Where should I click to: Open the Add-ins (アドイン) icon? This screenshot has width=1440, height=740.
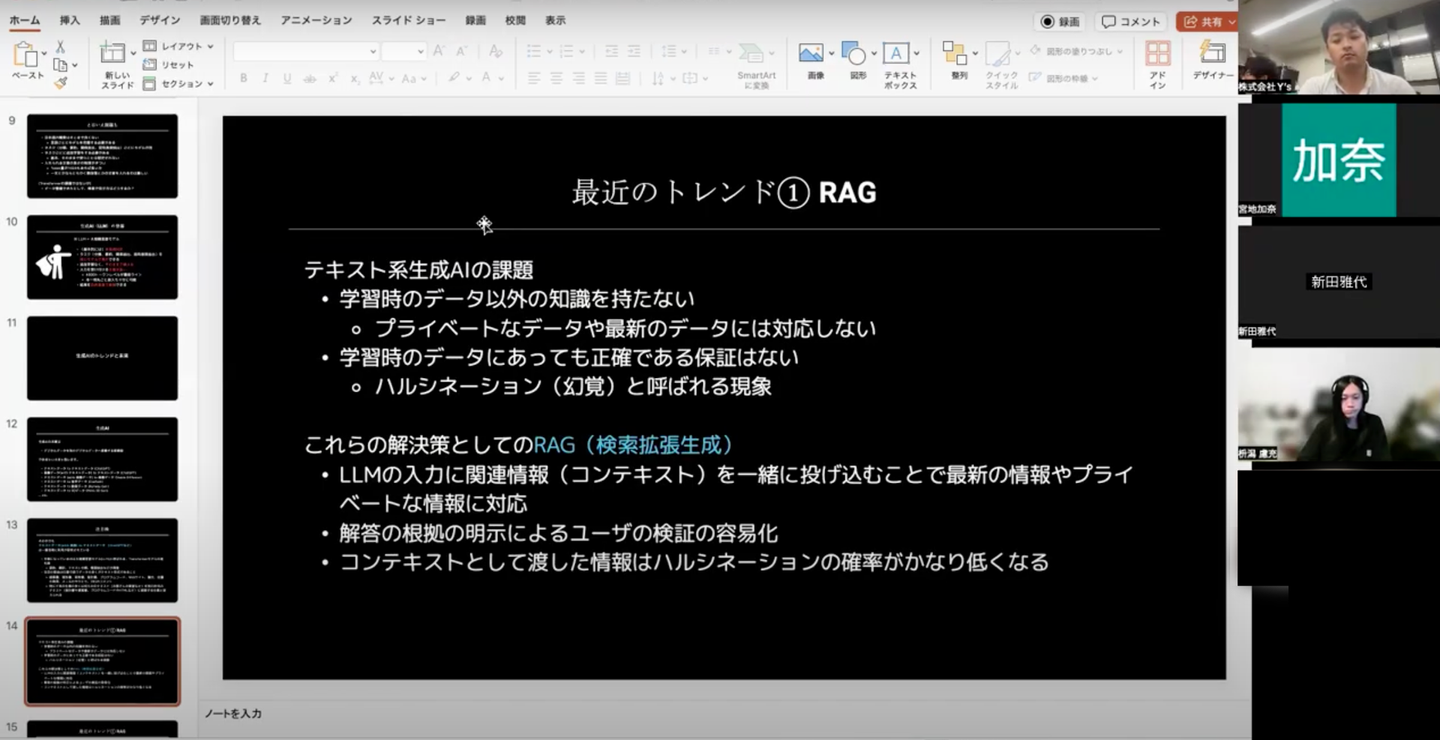tap(1157, 64)
